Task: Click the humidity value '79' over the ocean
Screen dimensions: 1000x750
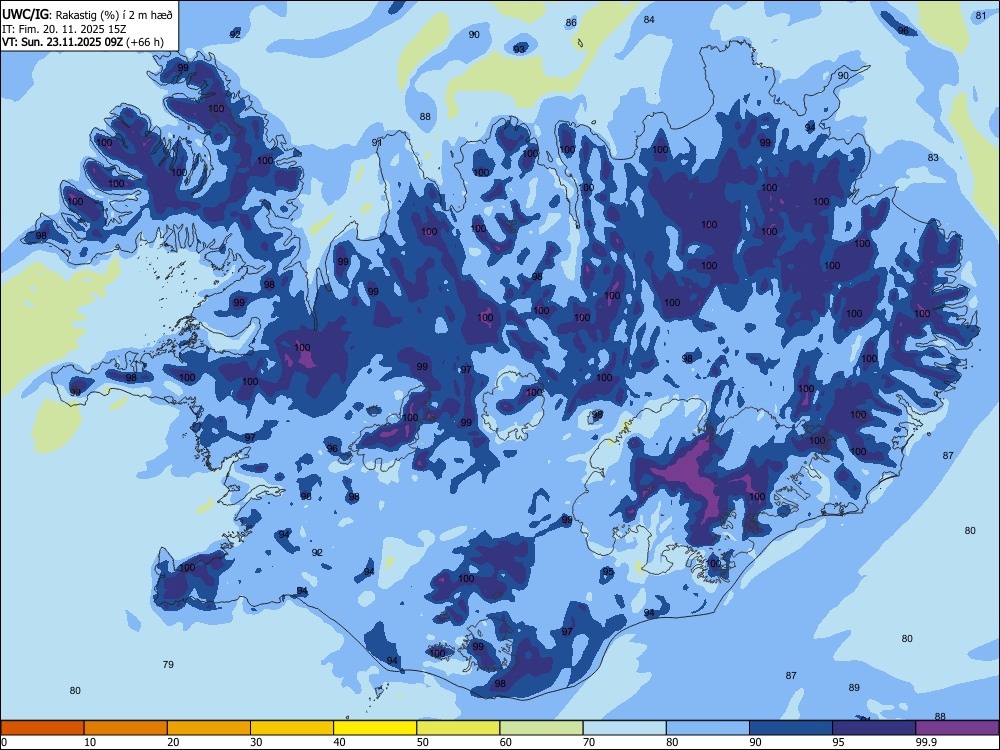Action: point(168,665)
